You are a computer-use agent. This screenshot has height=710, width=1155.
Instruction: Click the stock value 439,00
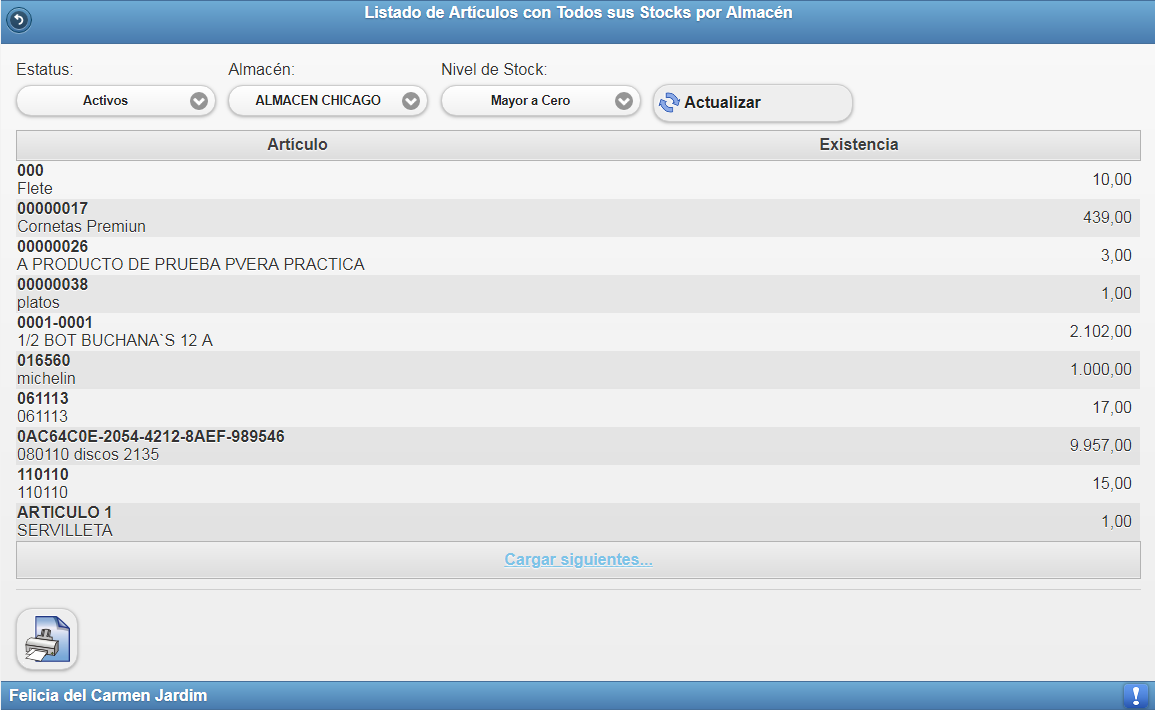click(x=1107, y=218)
